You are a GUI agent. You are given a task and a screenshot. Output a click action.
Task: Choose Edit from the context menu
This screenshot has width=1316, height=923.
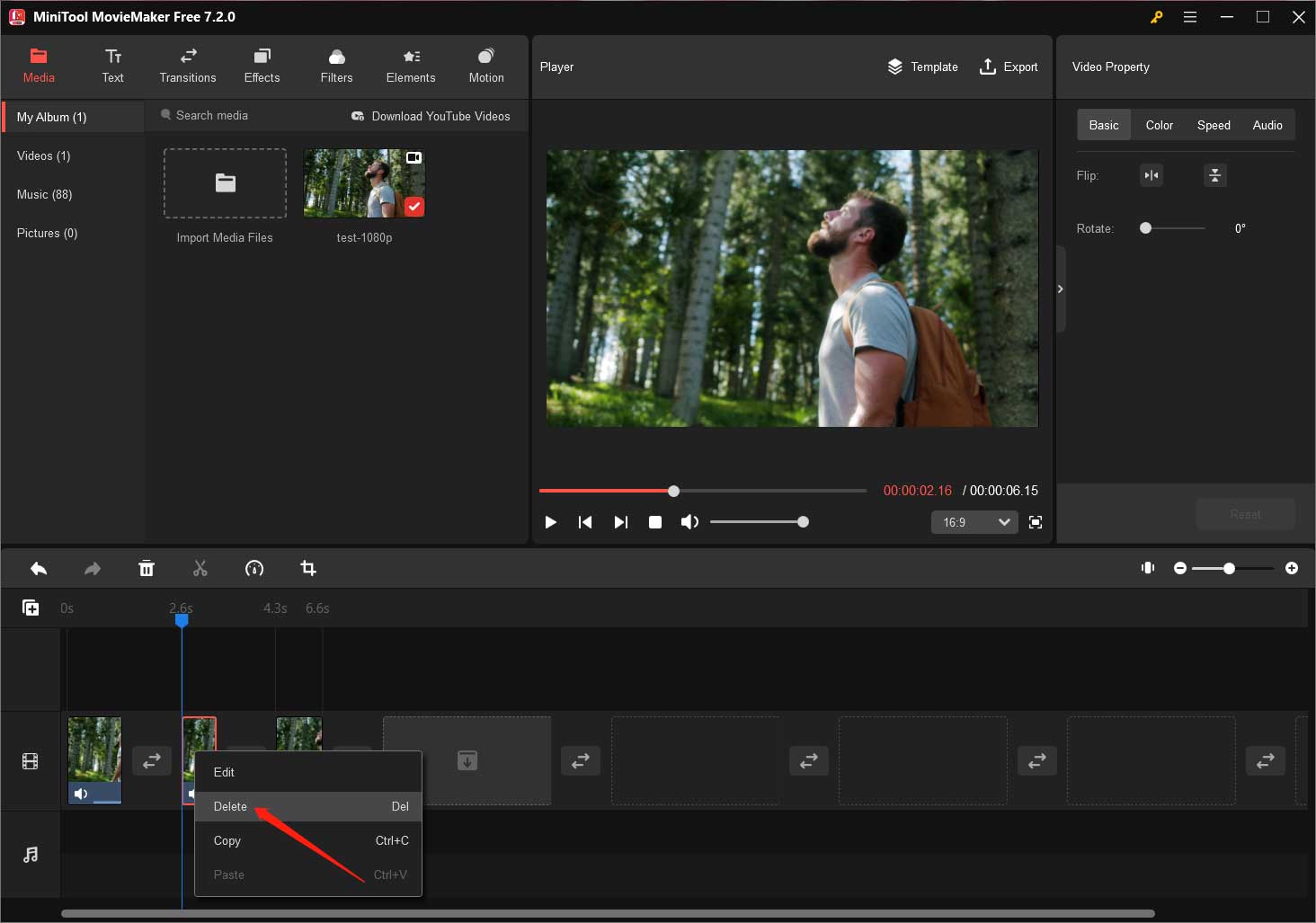(x=308, y=772)
